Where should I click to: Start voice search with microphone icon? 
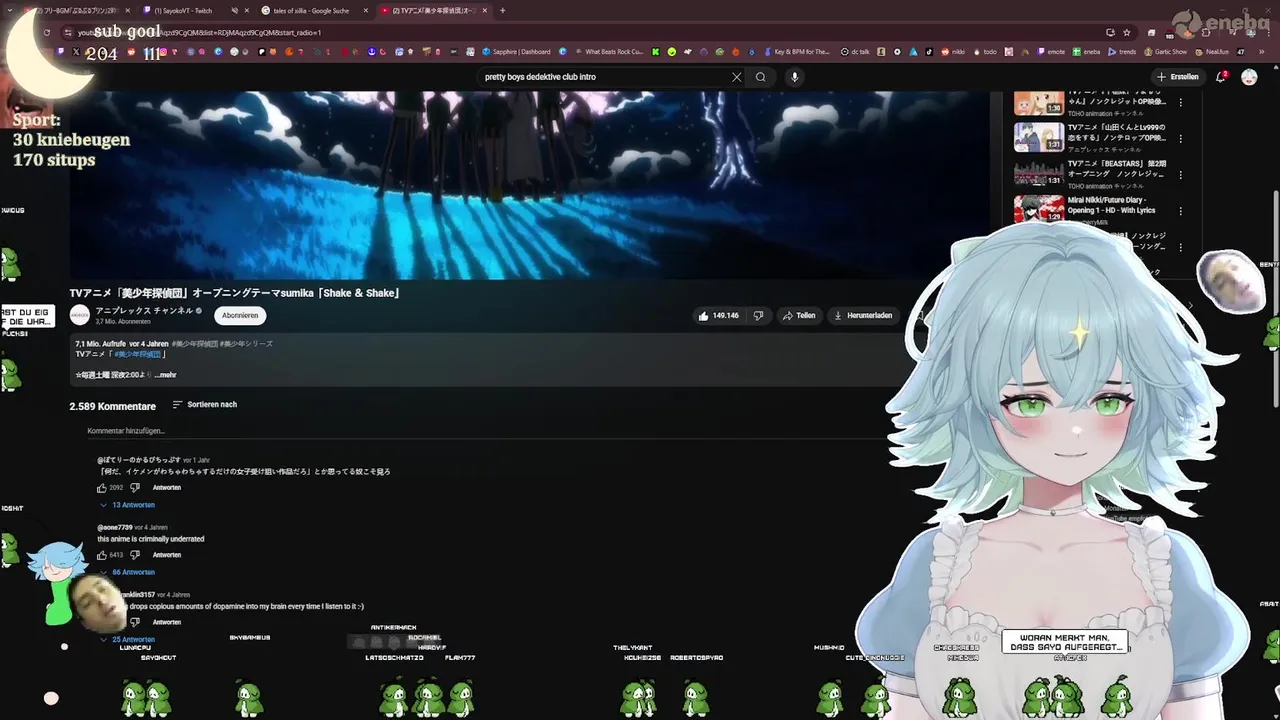coord(795,77)
